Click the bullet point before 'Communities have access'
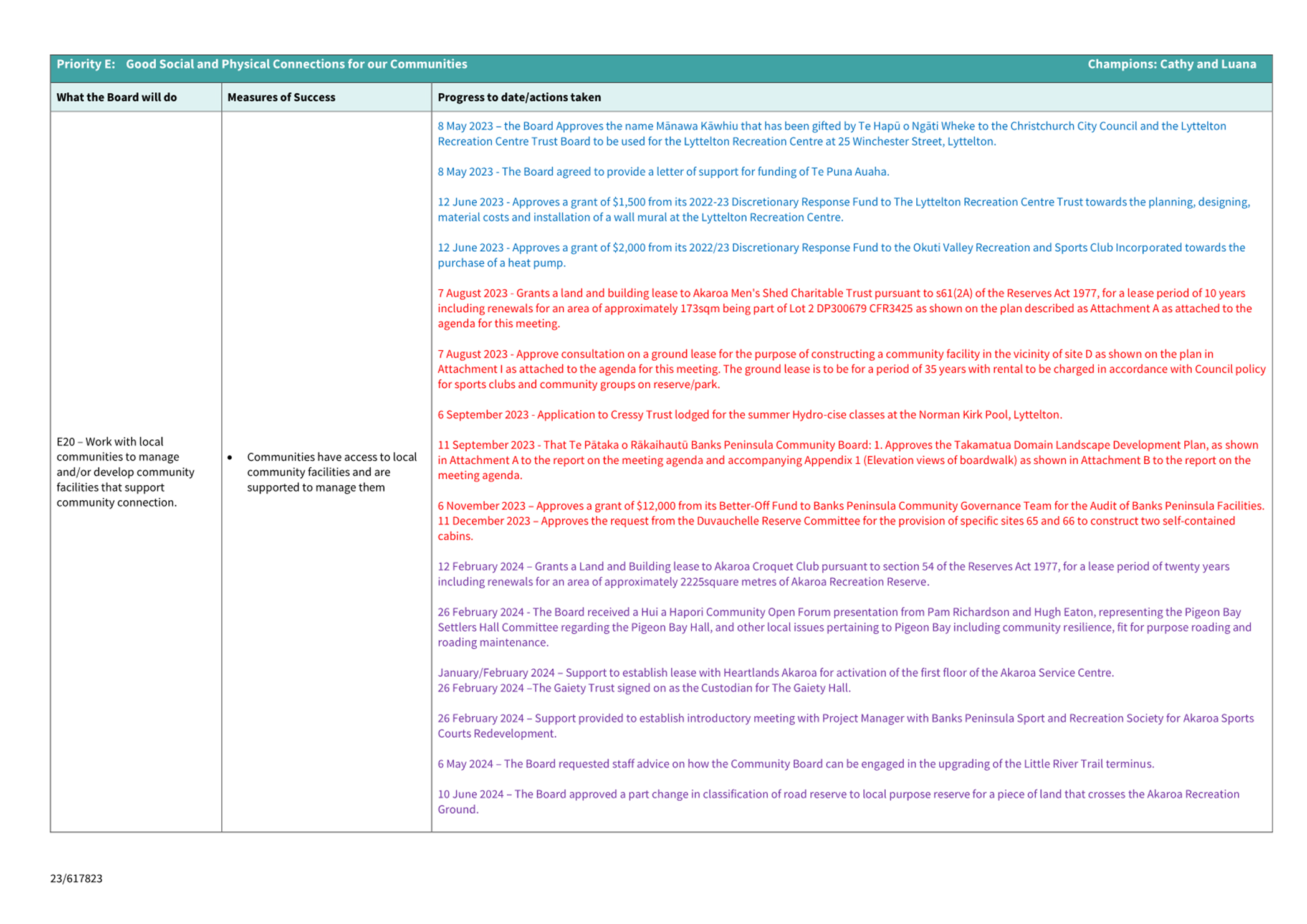The width and height of the screenshot is (1307, 924). [230, 457]
